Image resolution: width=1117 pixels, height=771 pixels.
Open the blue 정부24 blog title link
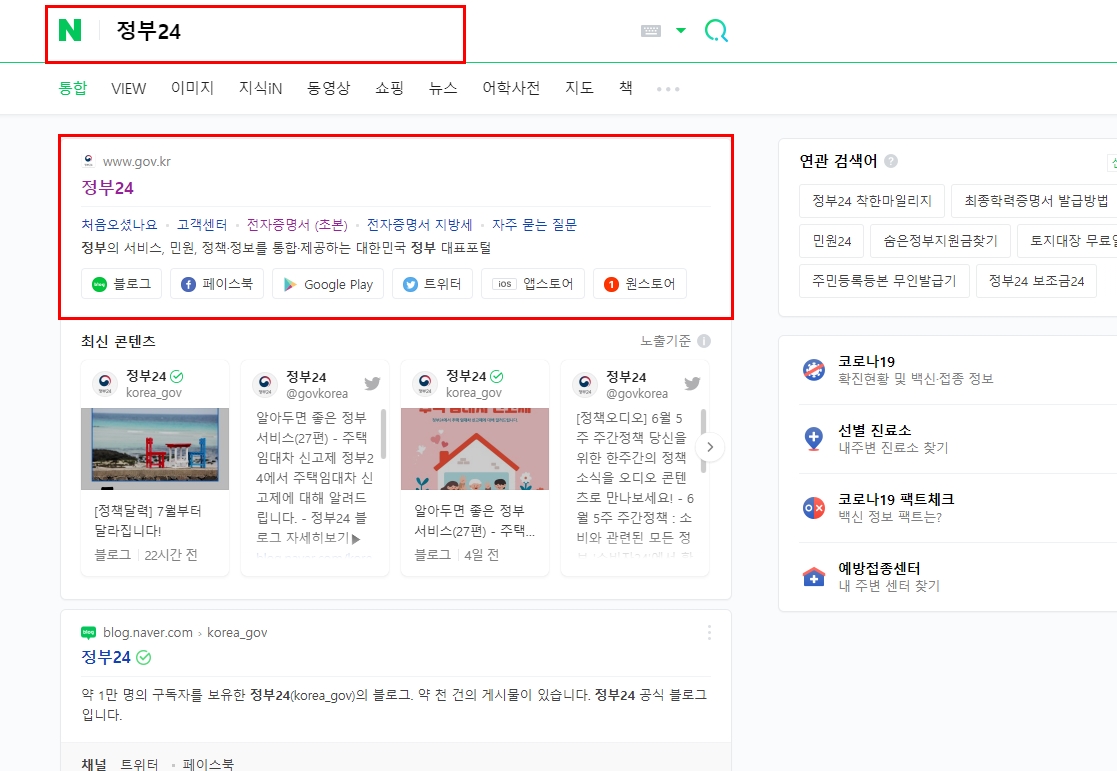(106, 657)
